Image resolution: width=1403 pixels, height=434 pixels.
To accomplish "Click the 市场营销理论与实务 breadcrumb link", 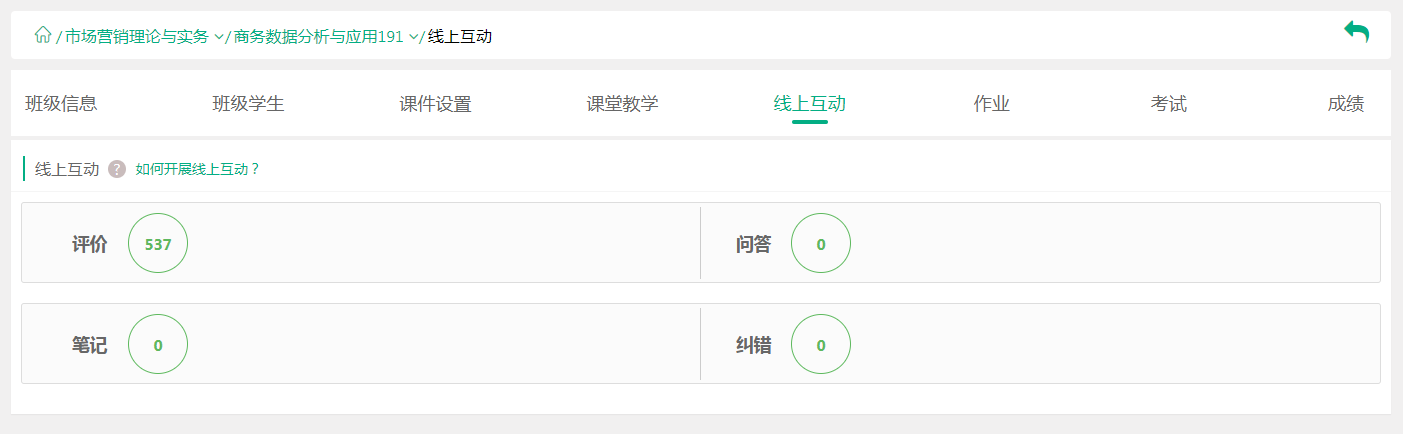I will 137,37.
